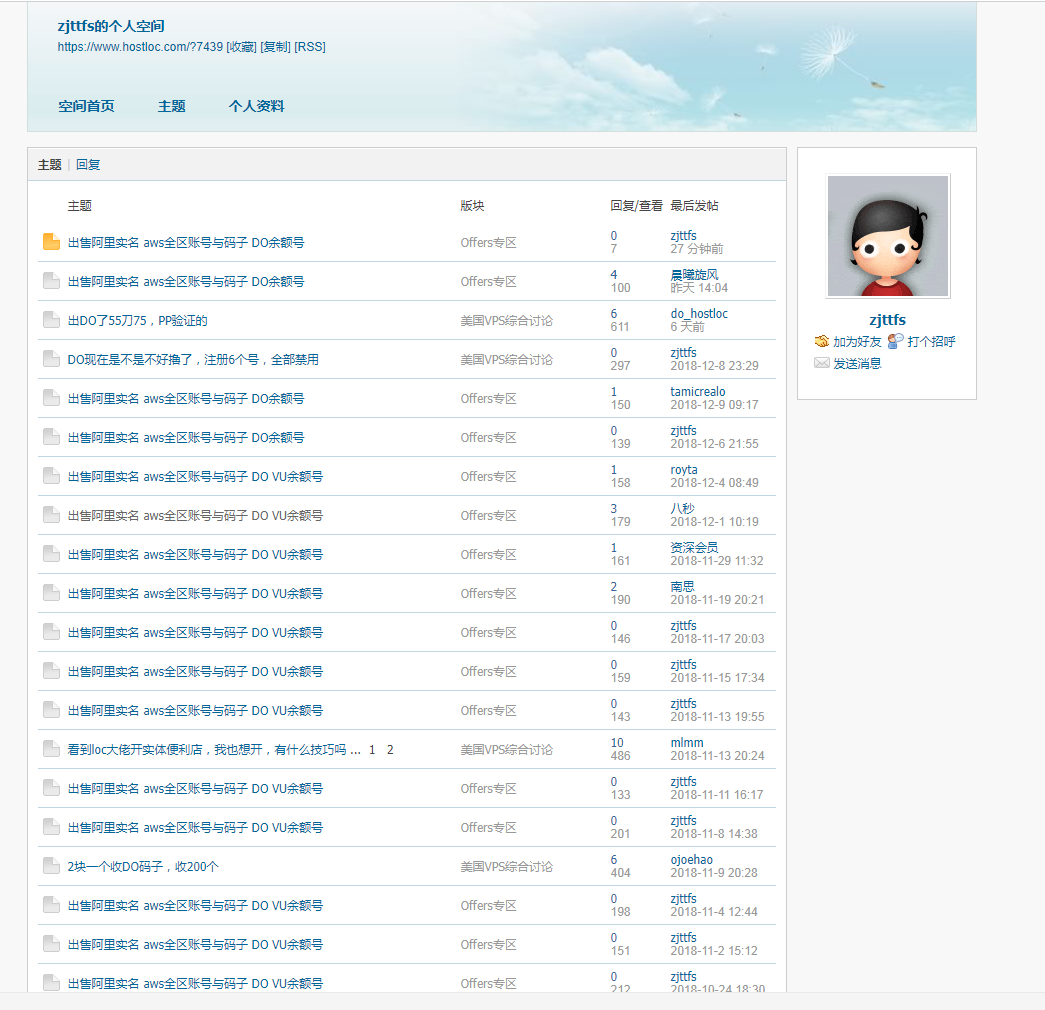Click thread icon beside DO现在是不是不好撸了 row
The height and width of the screenshot is (1010, 1045).
coord(51,359)
